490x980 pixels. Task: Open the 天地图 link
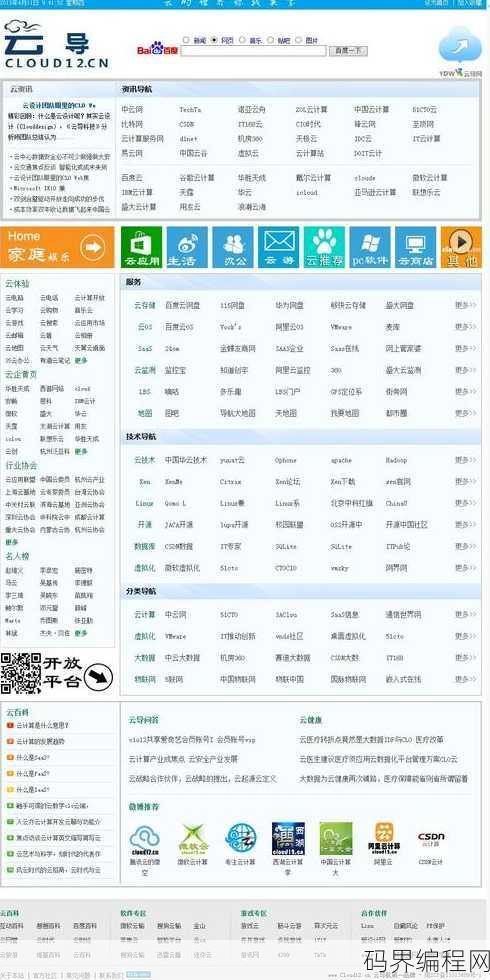[x=286, y=413]
